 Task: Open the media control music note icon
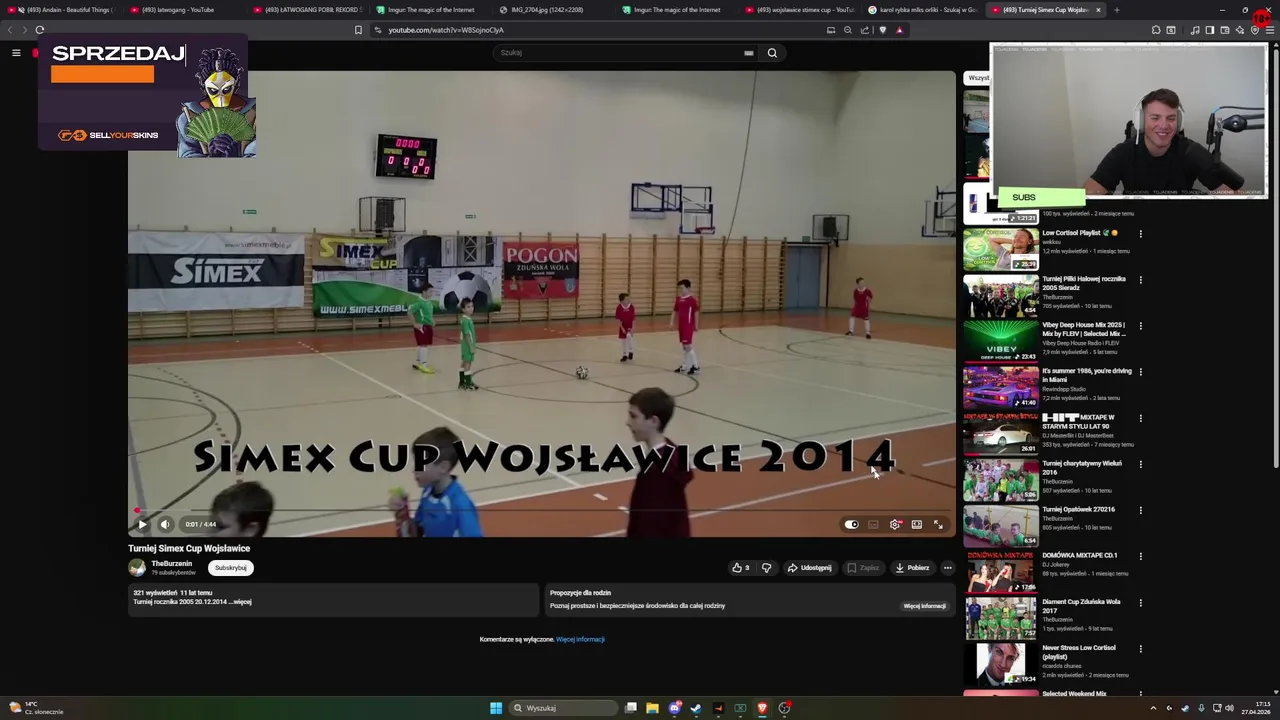(x=1195, y=30)
